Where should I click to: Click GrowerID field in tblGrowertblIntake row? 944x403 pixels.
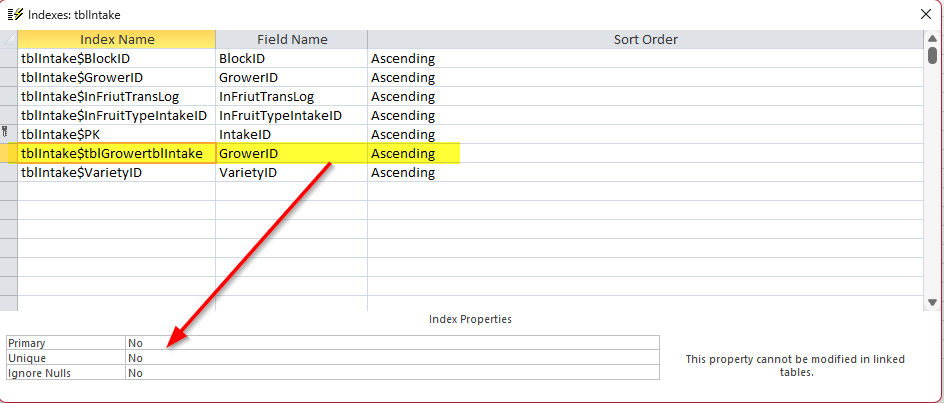[292, 154]
